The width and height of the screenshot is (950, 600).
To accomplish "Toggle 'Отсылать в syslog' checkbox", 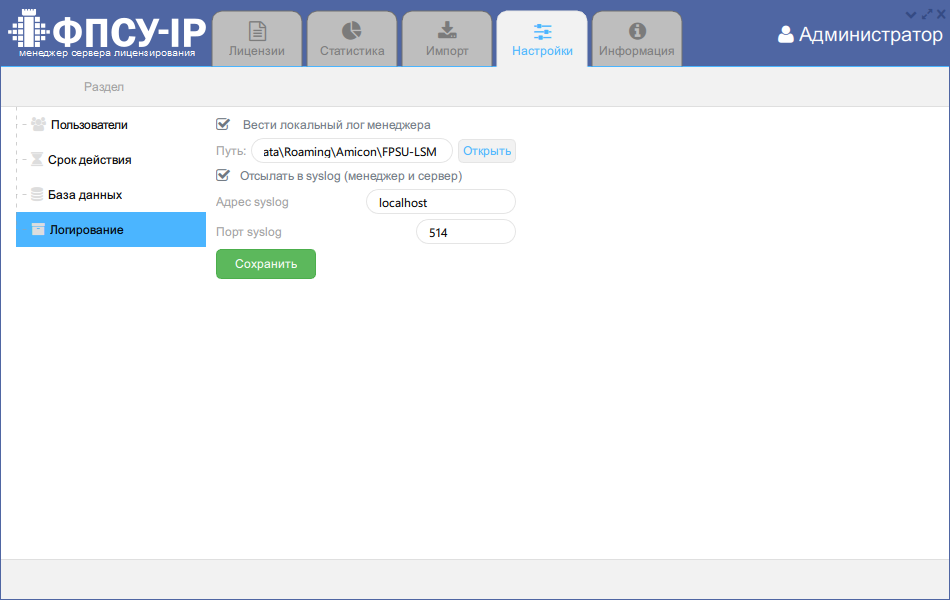I will pyautogui.click(x=223, y=175).
